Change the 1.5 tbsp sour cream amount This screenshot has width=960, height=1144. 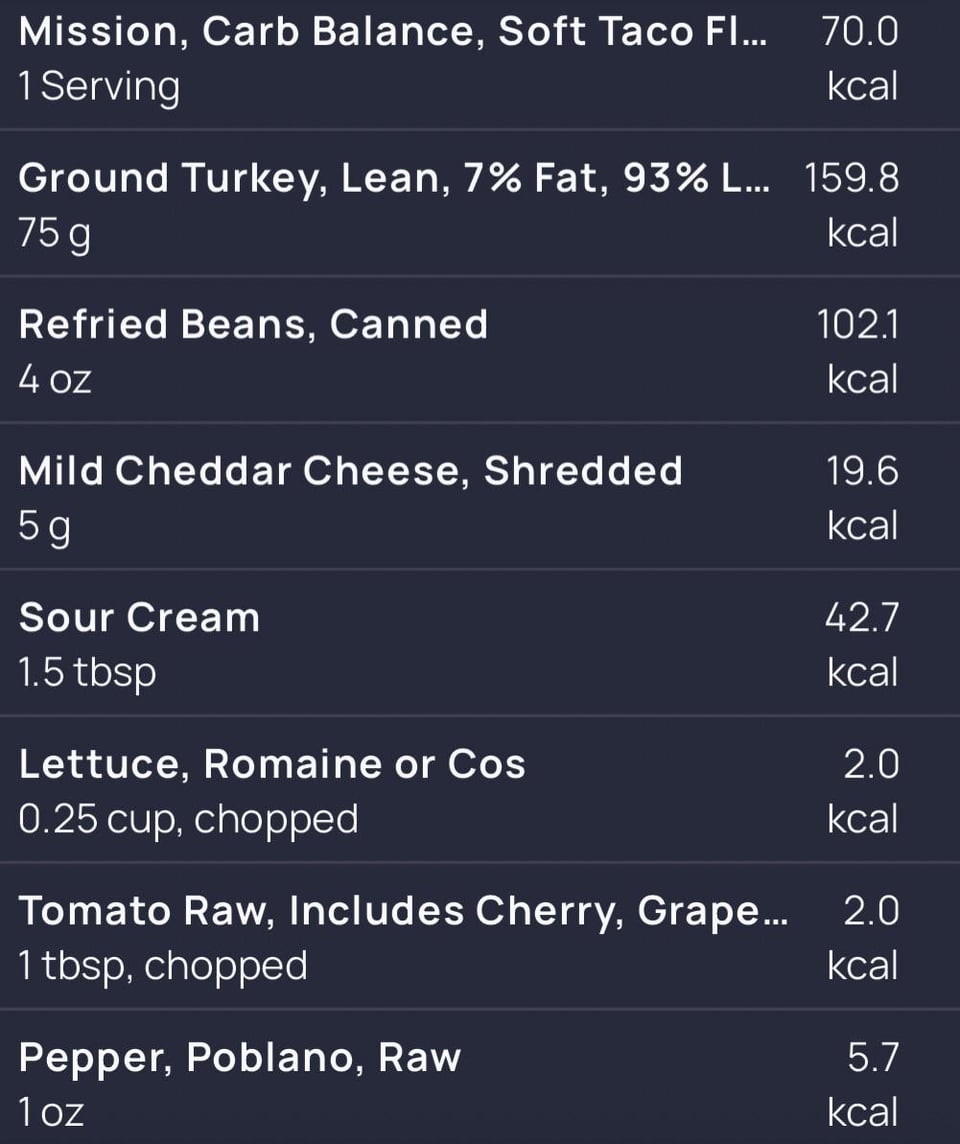[88, 673]
